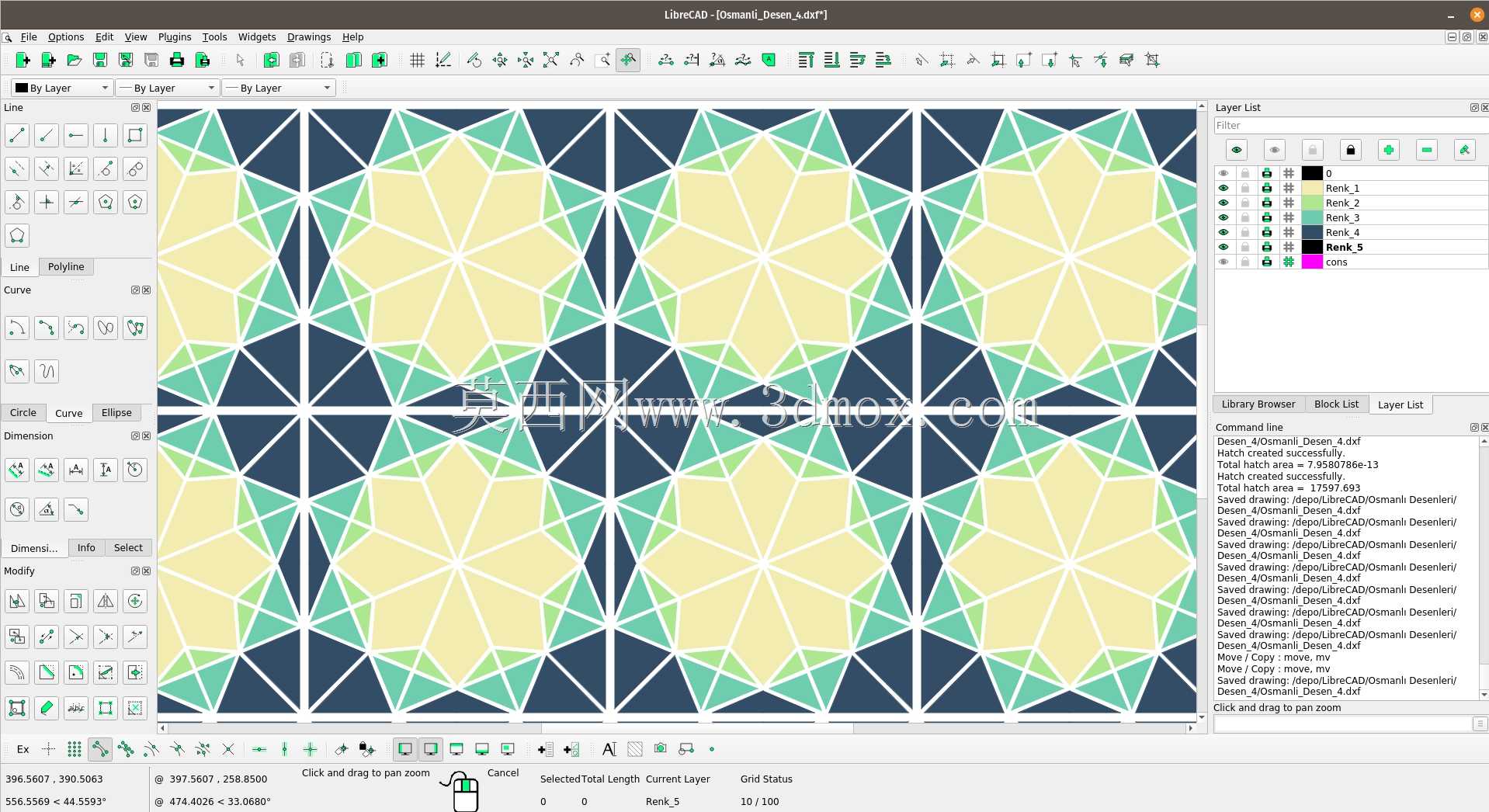Toggle the grid display

(x=418, y=60)
